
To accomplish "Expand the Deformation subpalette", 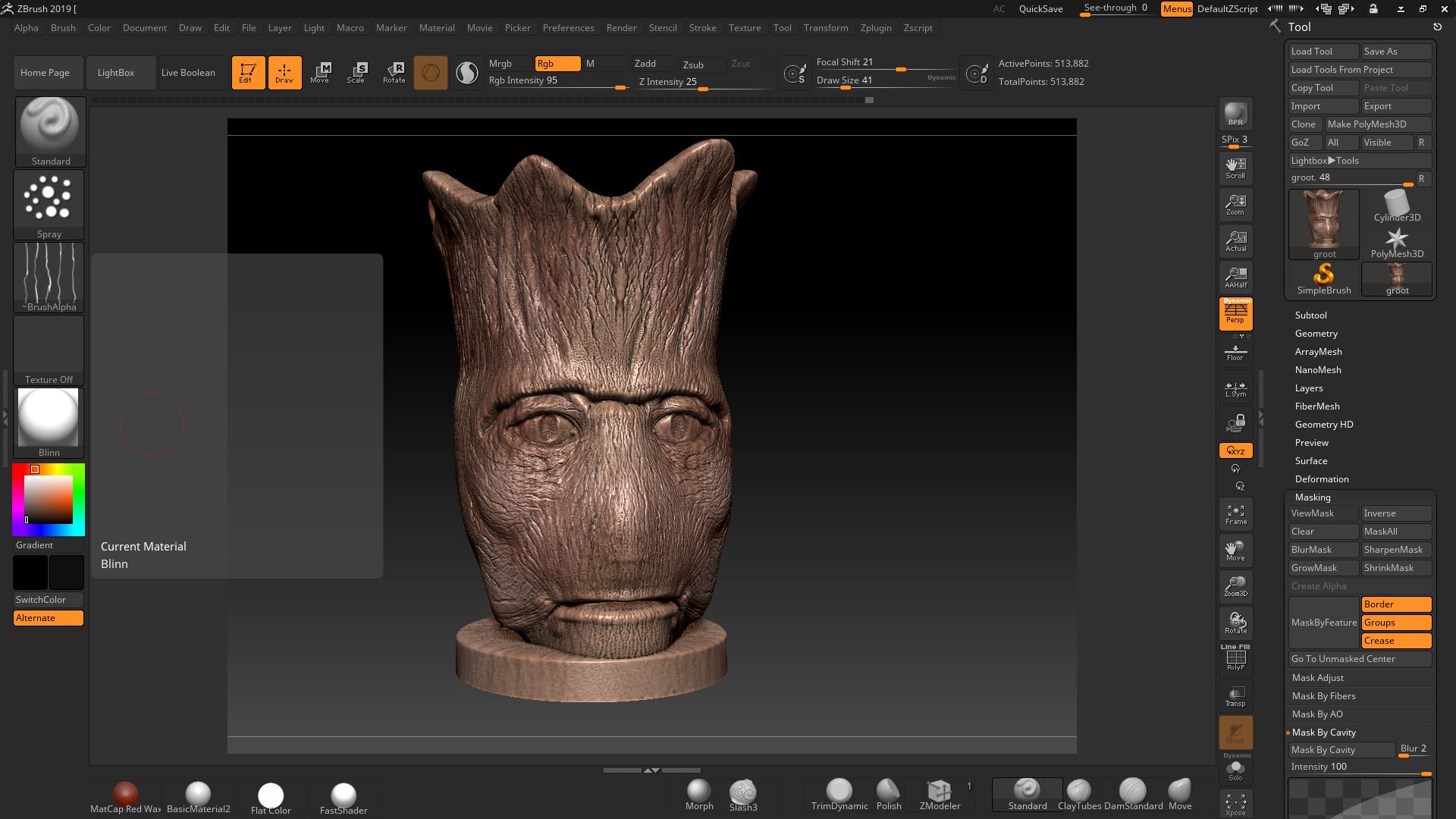I will point(1322,479).
